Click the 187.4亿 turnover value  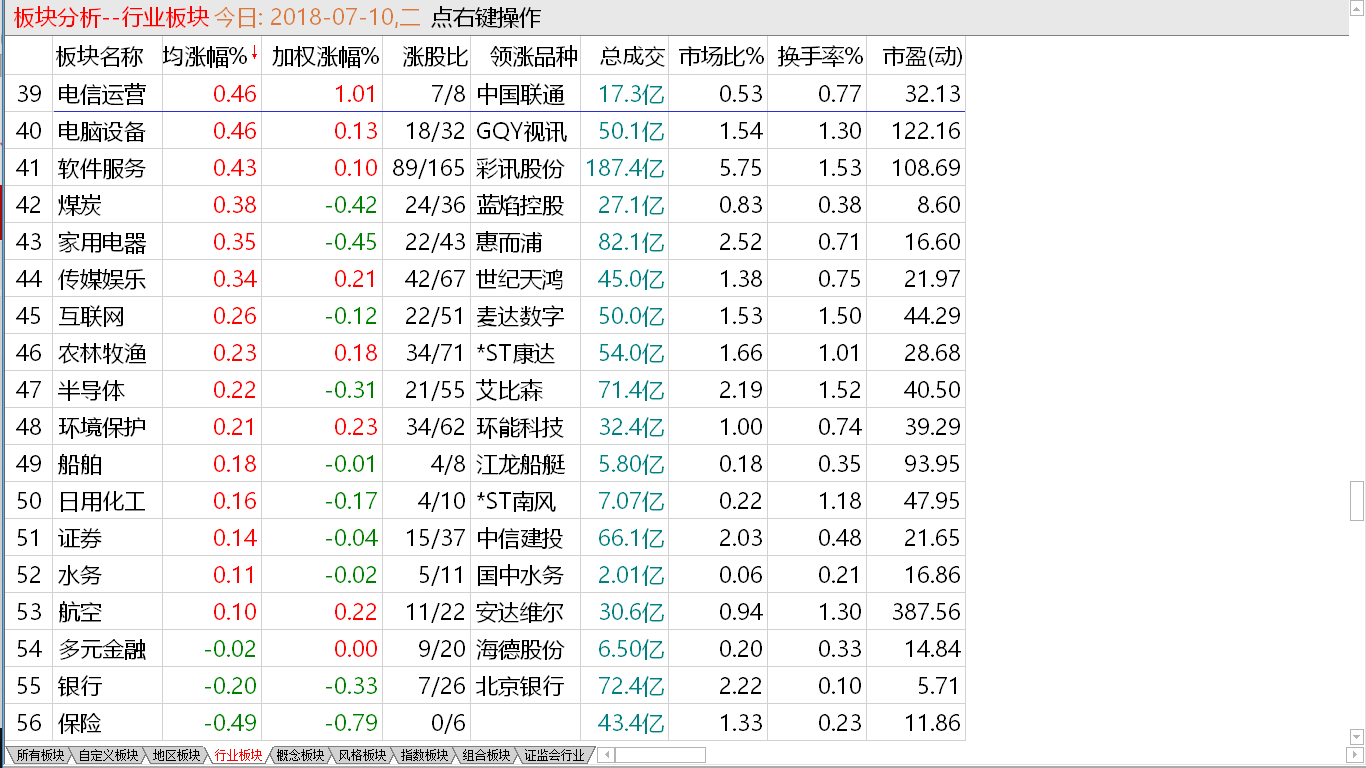(625, 168)
